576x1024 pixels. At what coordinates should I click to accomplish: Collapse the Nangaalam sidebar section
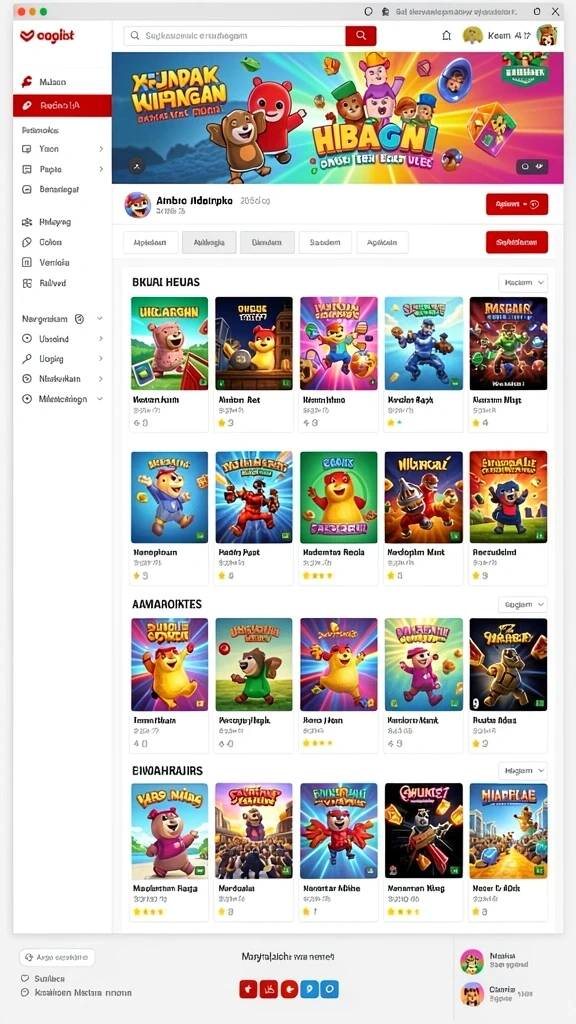coord(100,319)
